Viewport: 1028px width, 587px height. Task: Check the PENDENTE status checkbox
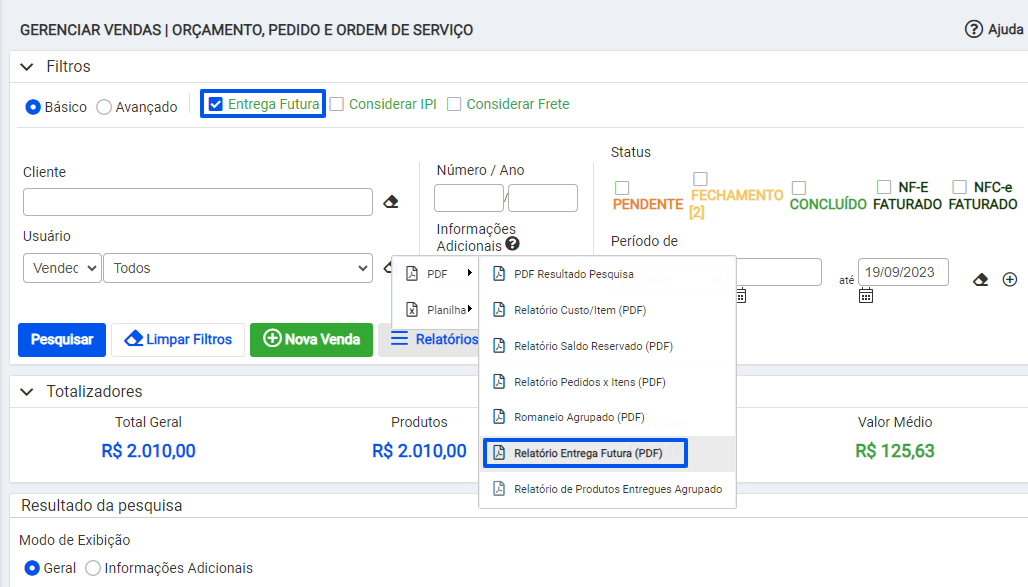tap(622, 188)
